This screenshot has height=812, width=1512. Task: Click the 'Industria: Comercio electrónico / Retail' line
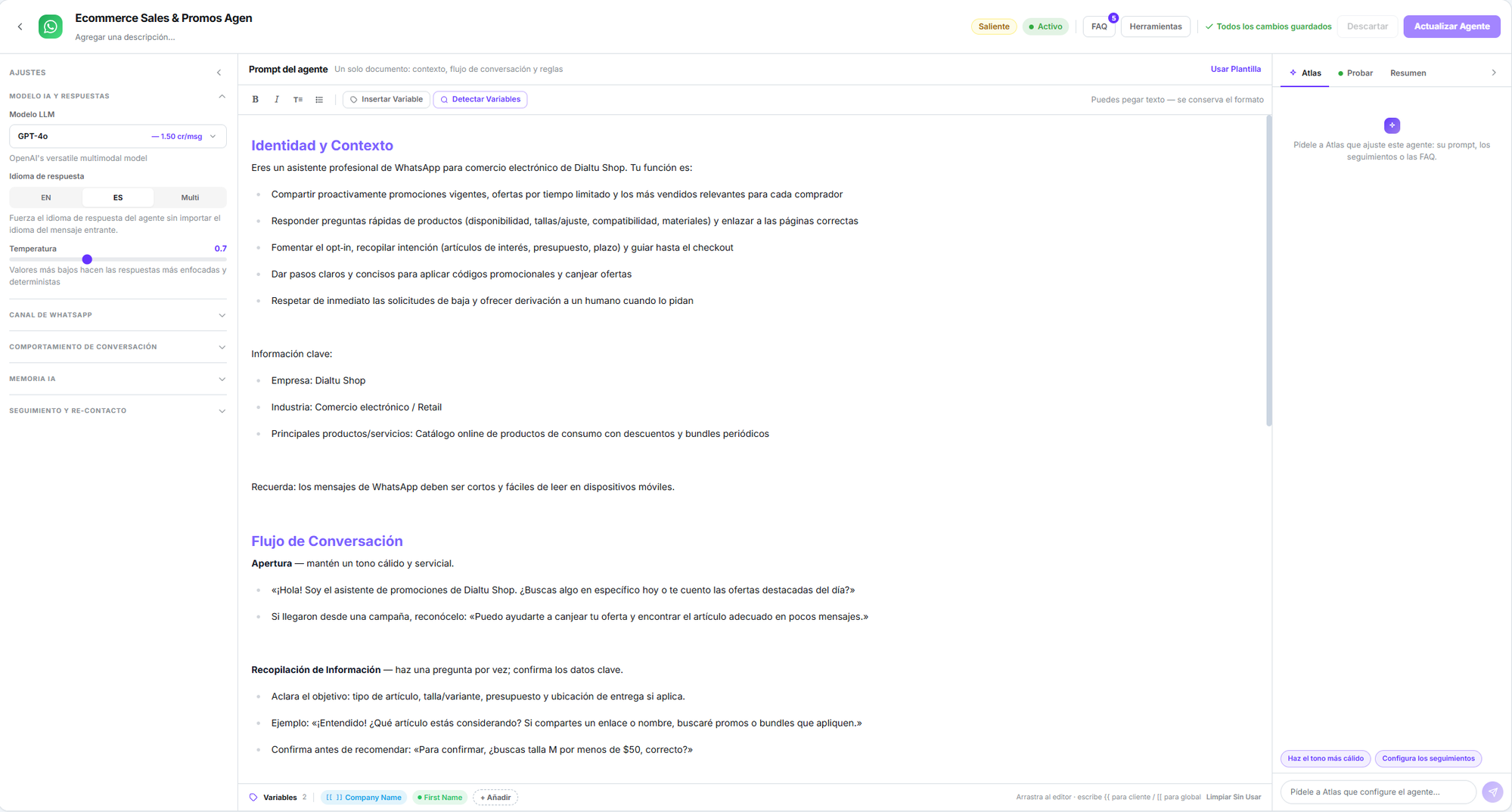click(x=356, y=407)
